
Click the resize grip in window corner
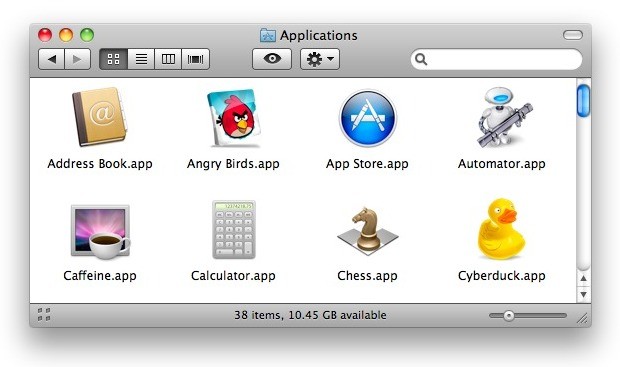[x=582, y=318]
